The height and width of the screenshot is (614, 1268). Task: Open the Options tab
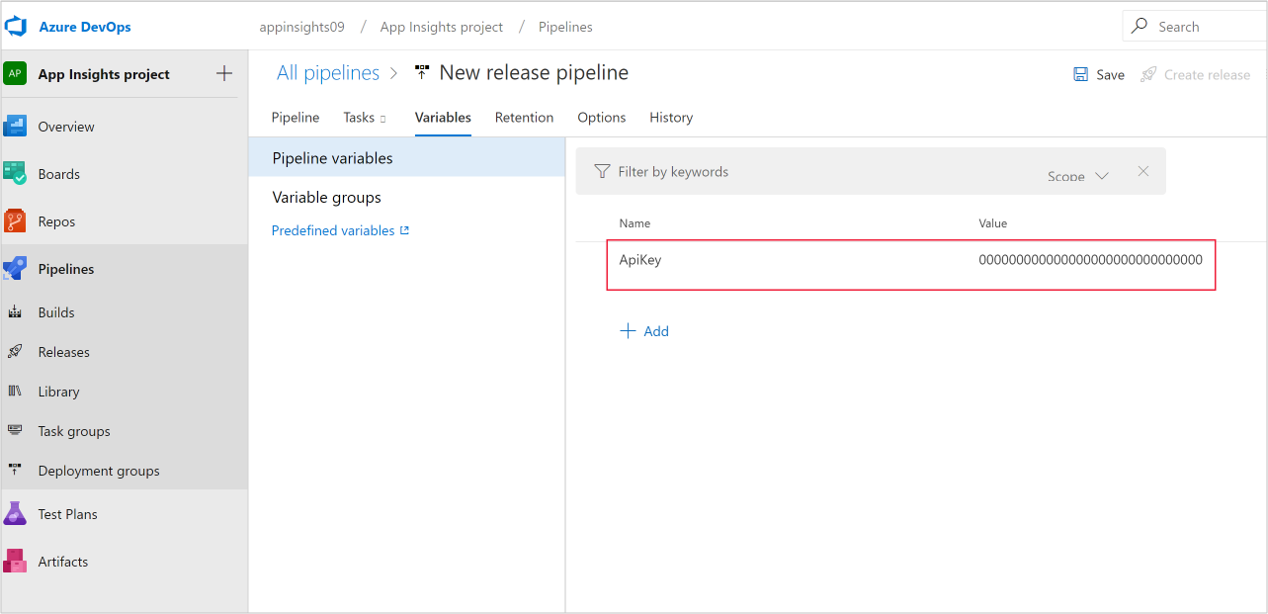coord(602,117)
